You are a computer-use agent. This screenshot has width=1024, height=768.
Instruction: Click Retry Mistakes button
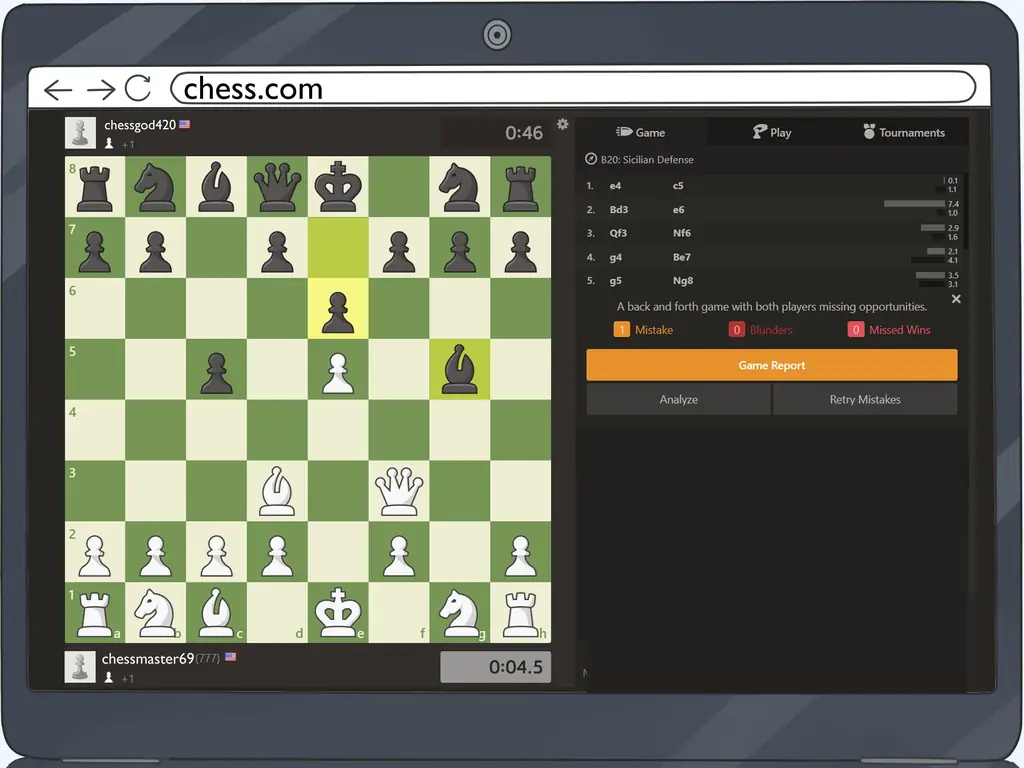pos(865,399)
